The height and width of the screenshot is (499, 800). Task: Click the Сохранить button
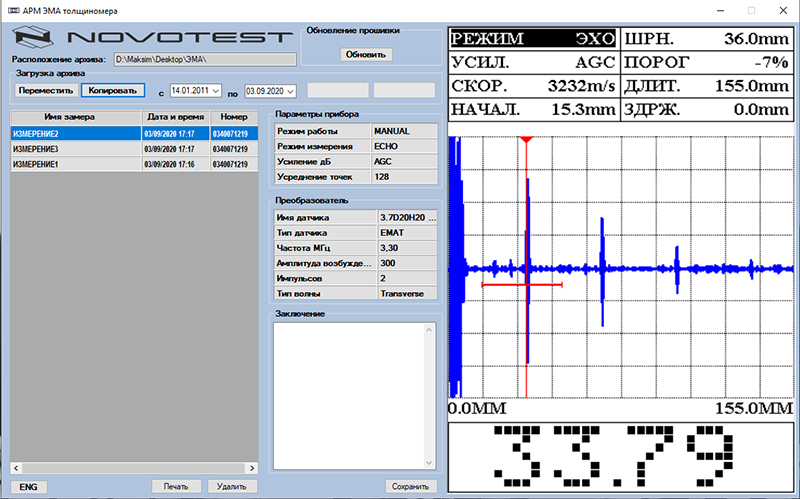pyautogui.click(x=411, y=486)
